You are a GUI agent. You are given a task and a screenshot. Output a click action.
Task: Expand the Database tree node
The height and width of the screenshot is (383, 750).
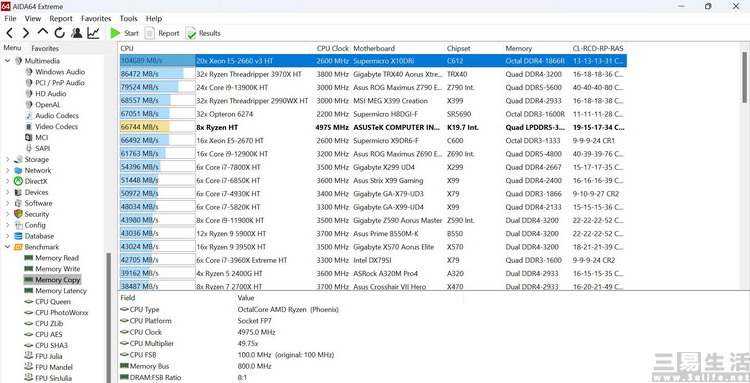pos(7,236)
